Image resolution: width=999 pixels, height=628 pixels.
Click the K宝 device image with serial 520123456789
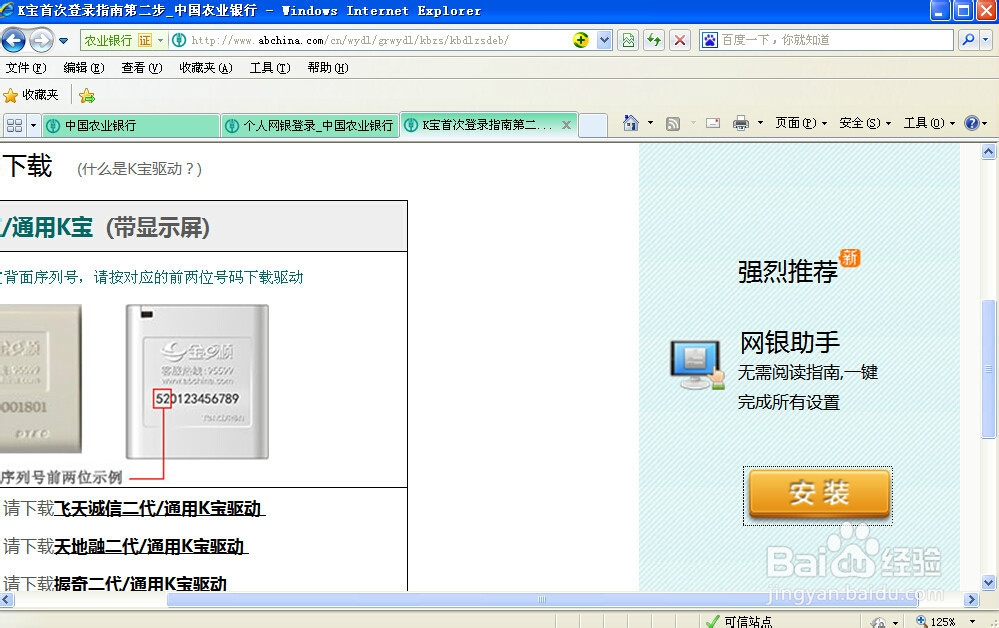tap(198, 382)
